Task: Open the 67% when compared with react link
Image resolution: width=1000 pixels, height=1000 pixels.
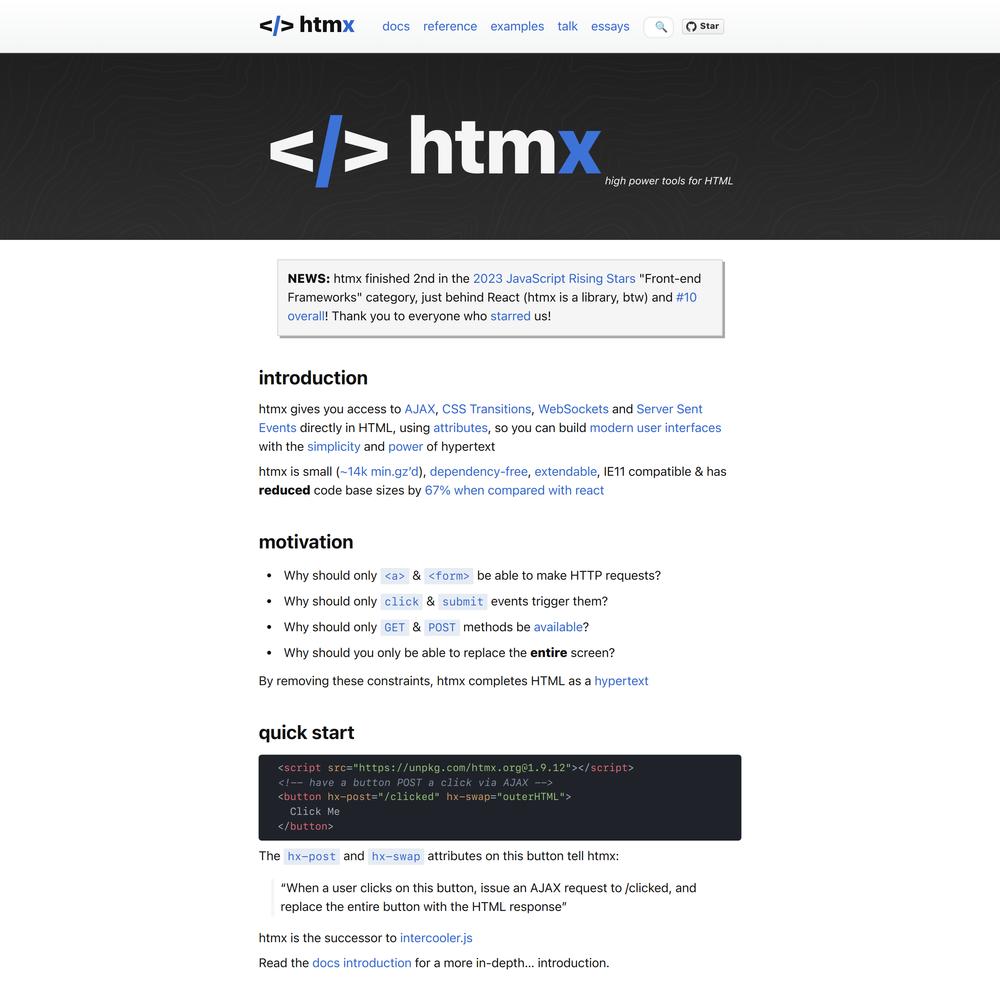Action: (x=514, y=490)
